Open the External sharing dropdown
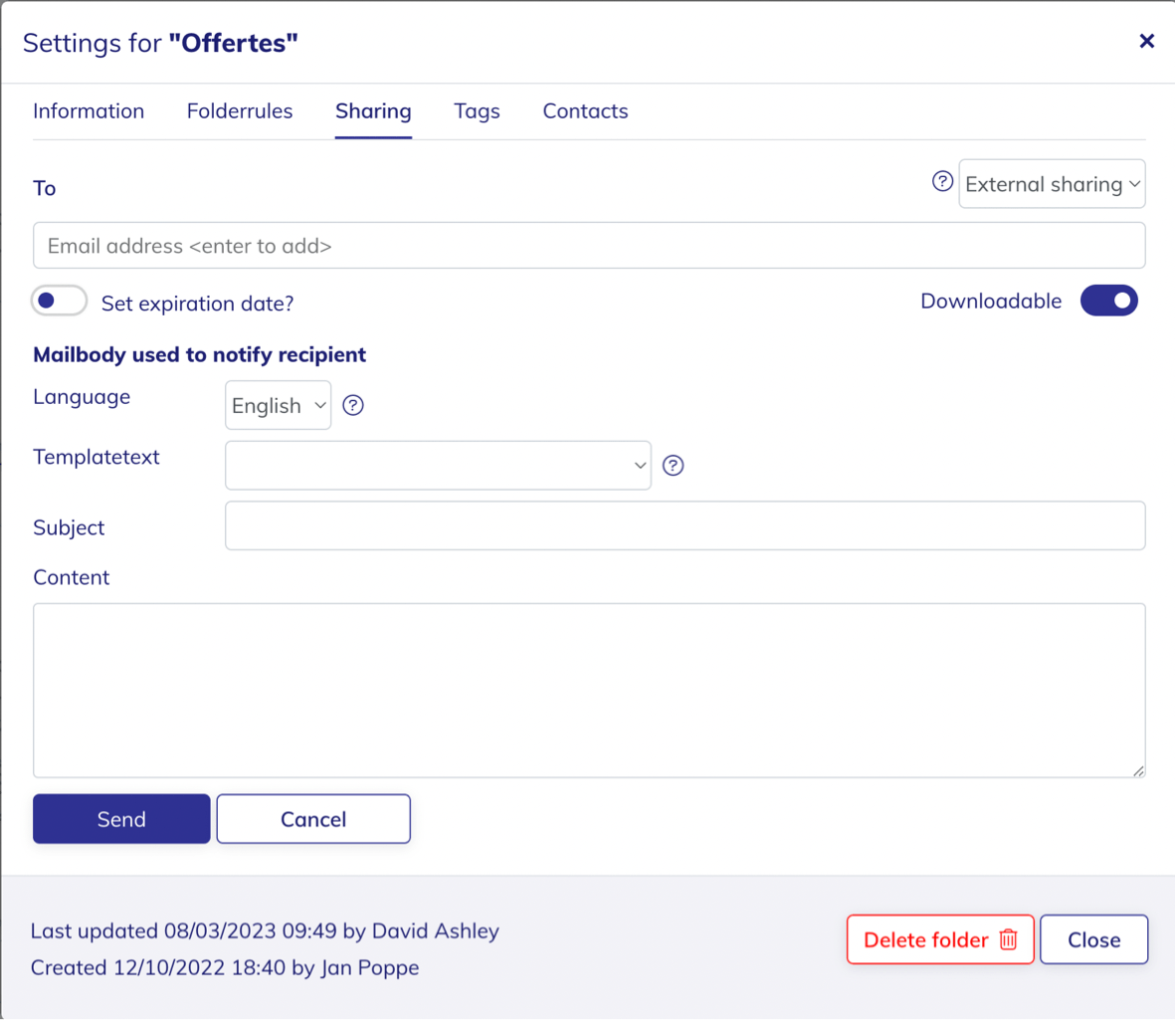The image size is (1176, 1020). [x=1052, y=184]
